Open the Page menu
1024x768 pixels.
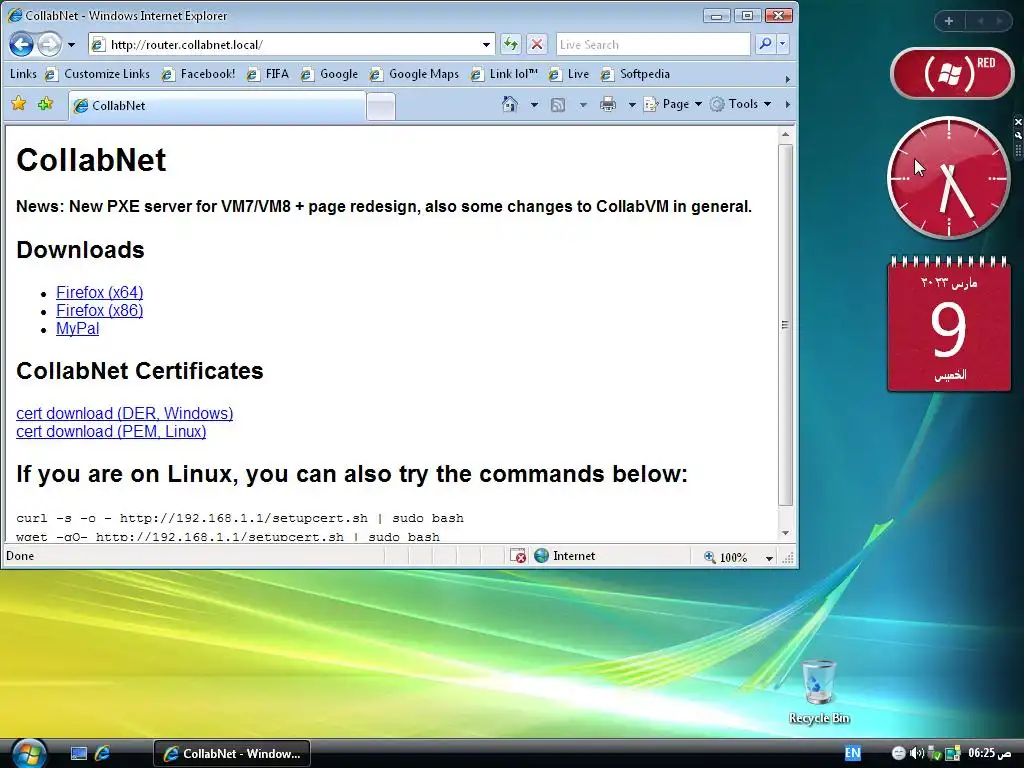click(673, 104)
